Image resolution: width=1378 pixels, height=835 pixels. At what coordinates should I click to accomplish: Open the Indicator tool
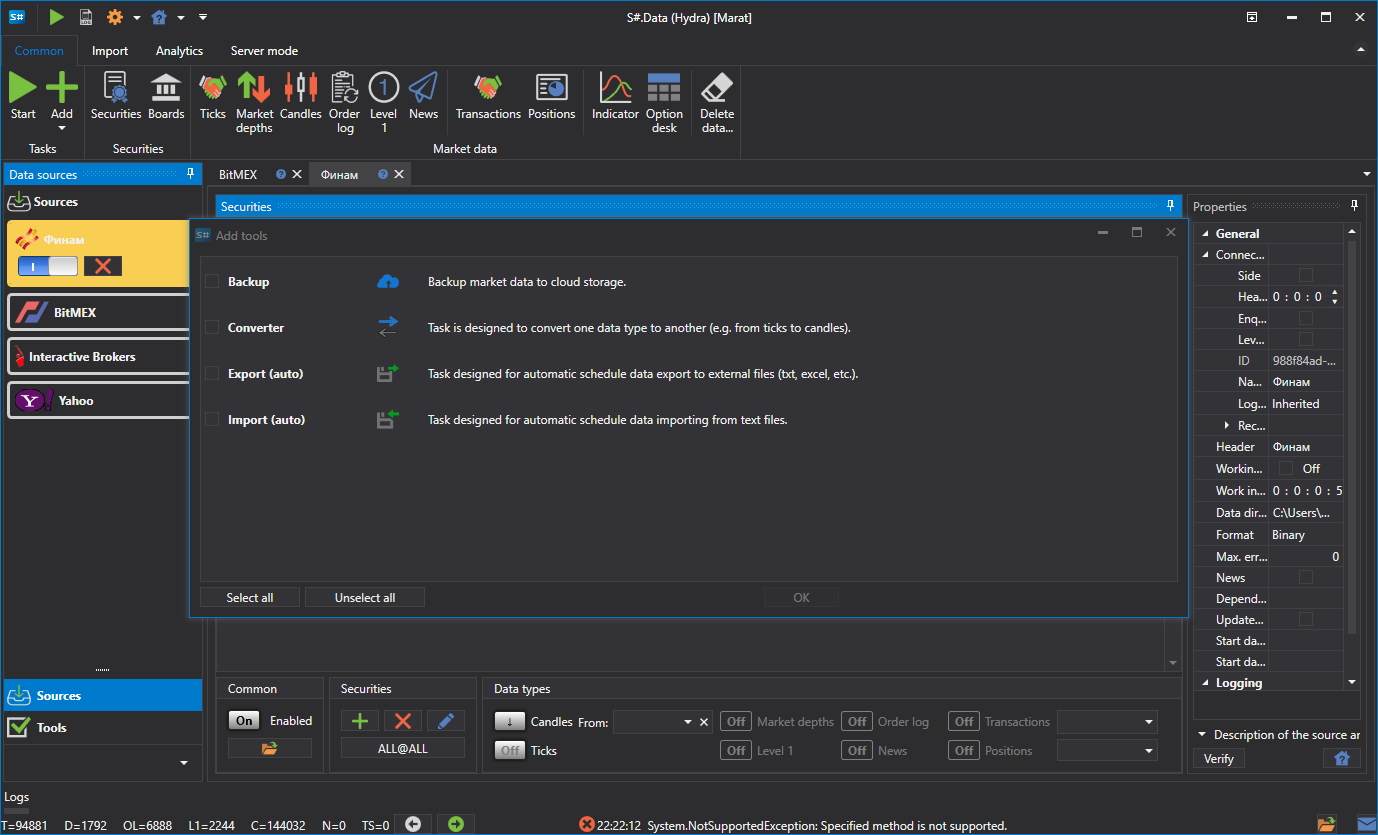pos(615,97)
